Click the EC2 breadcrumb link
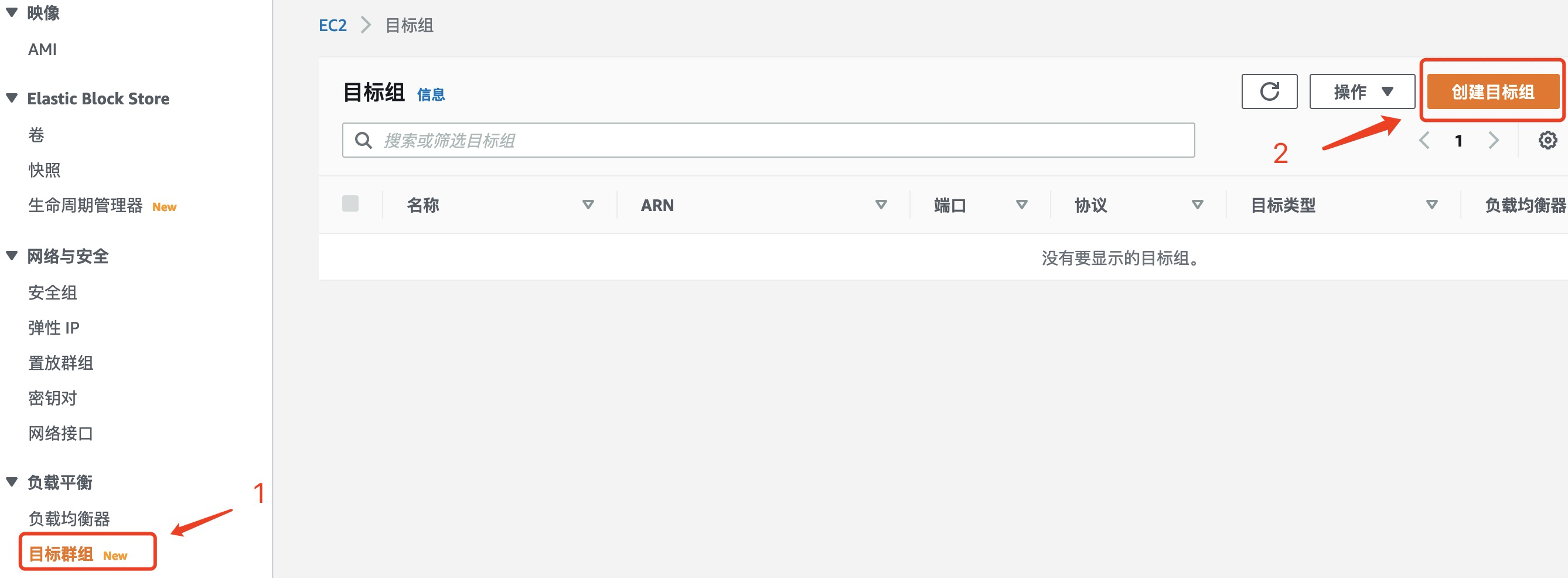 coord(332,26)
